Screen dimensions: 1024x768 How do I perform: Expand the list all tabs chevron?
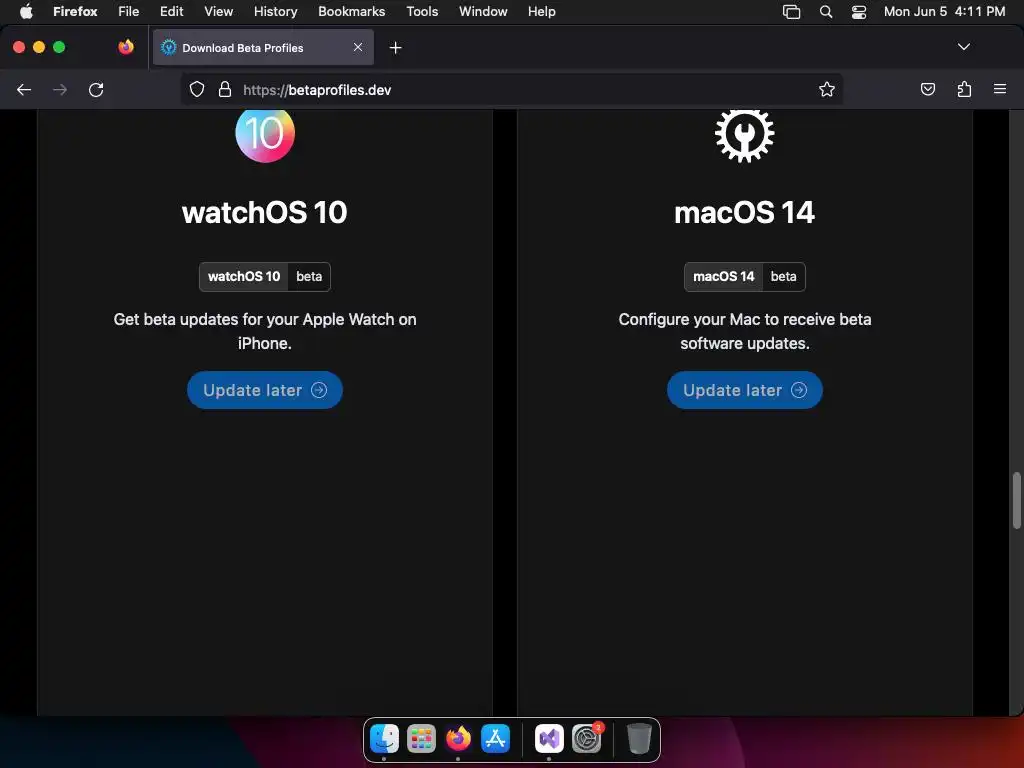[x=963, y=47]
